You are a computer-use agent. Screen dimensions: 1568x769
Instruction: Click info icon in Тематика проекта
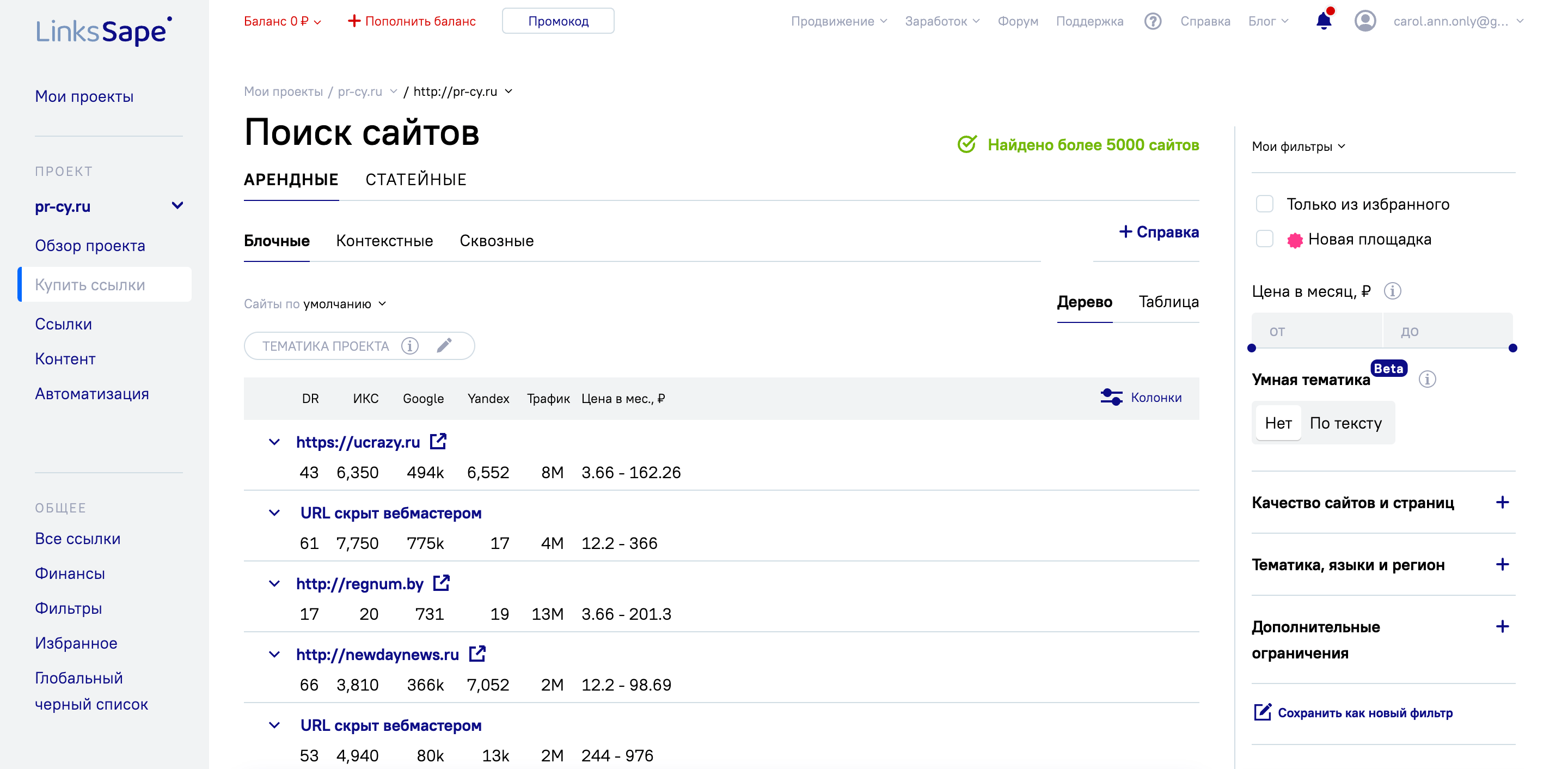point(409,346)
